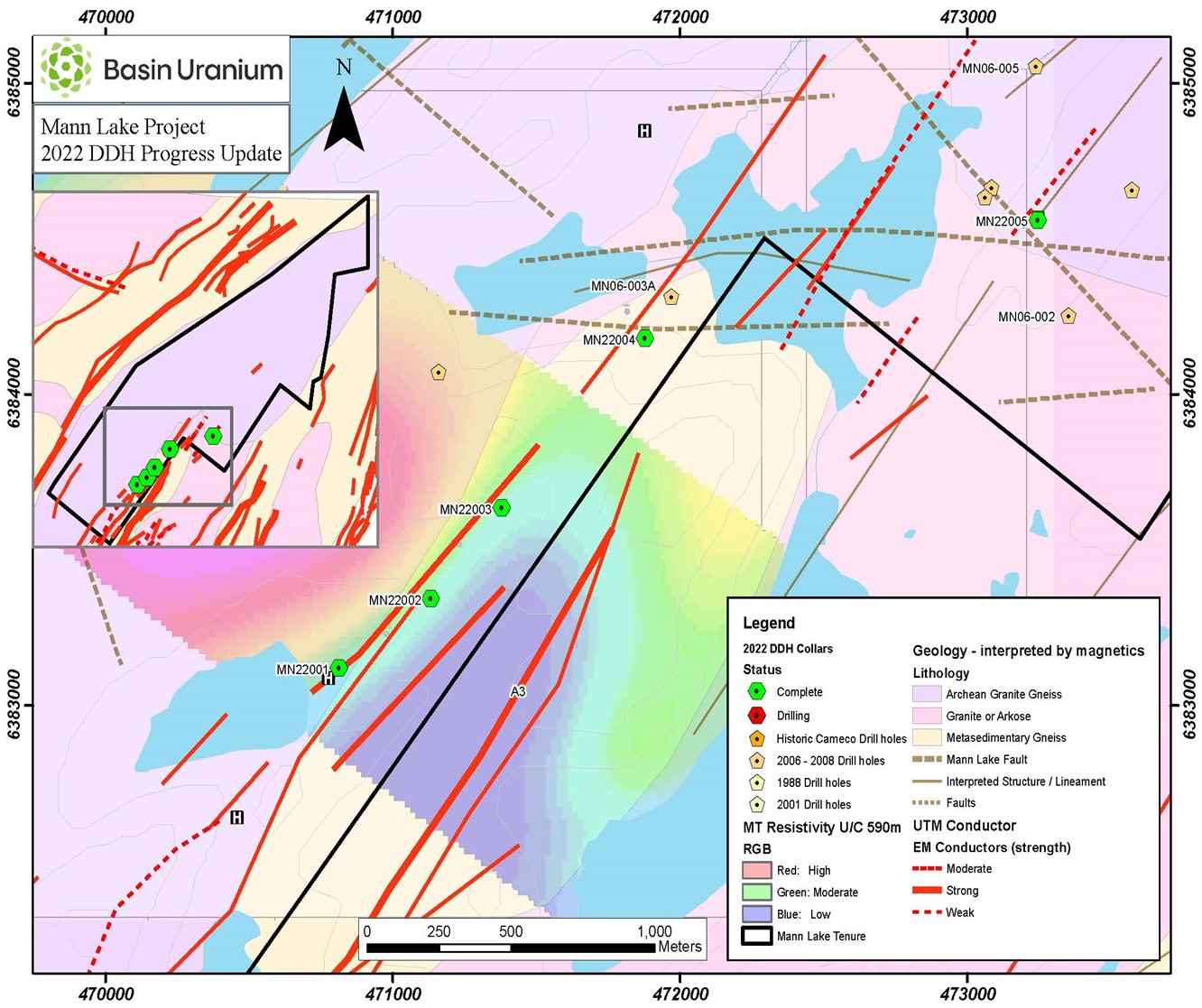Select the MN22004 drill collar marker
The image size is (1202, 1008).
pos(644,338)
